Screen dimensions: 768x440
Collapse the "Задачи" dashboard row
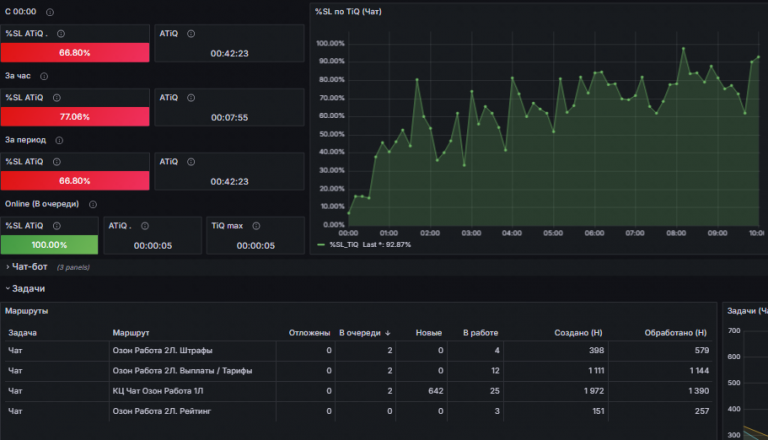click(27, 288)
